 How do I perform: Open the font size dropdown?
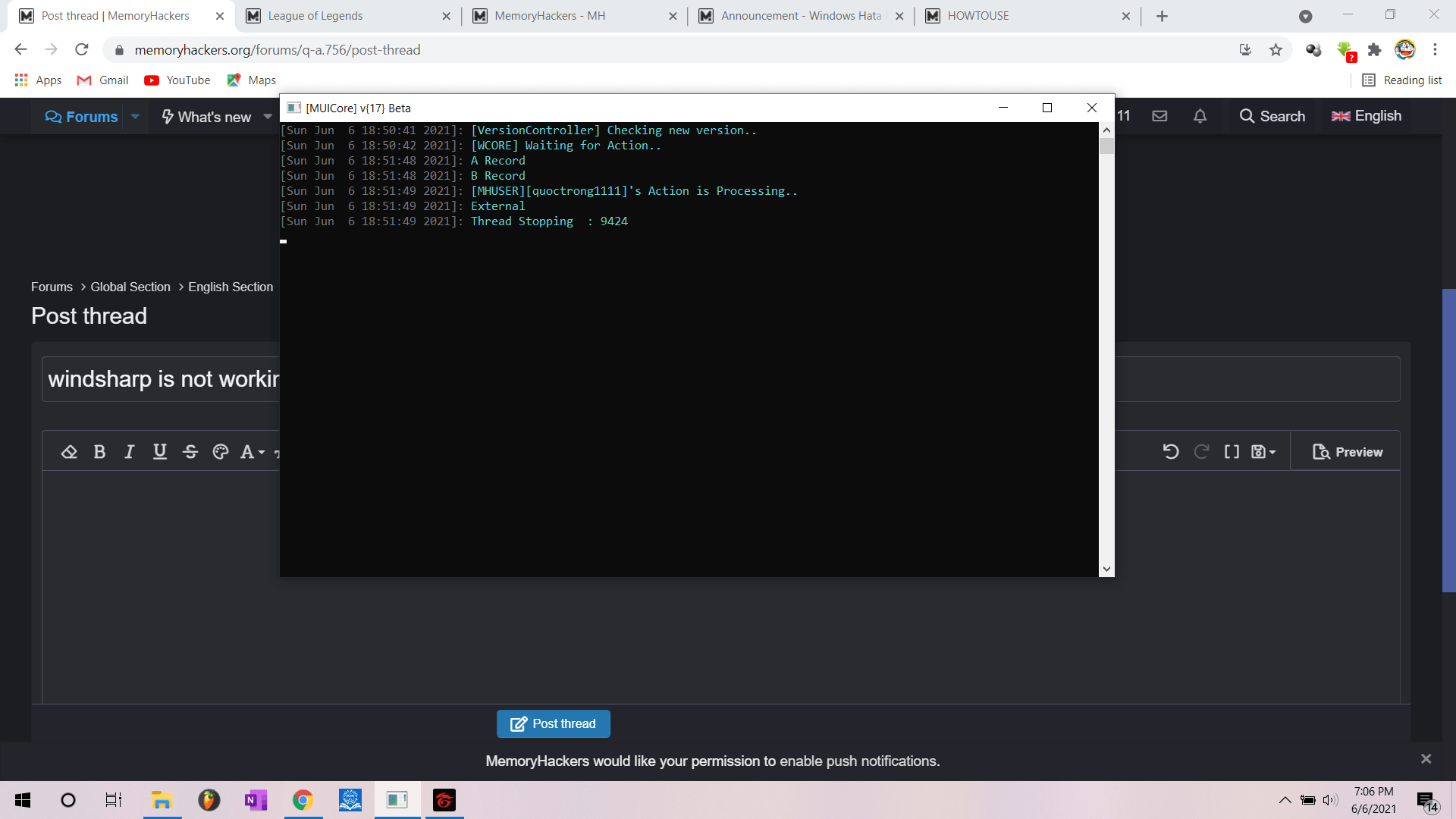[x=253, y=452]
